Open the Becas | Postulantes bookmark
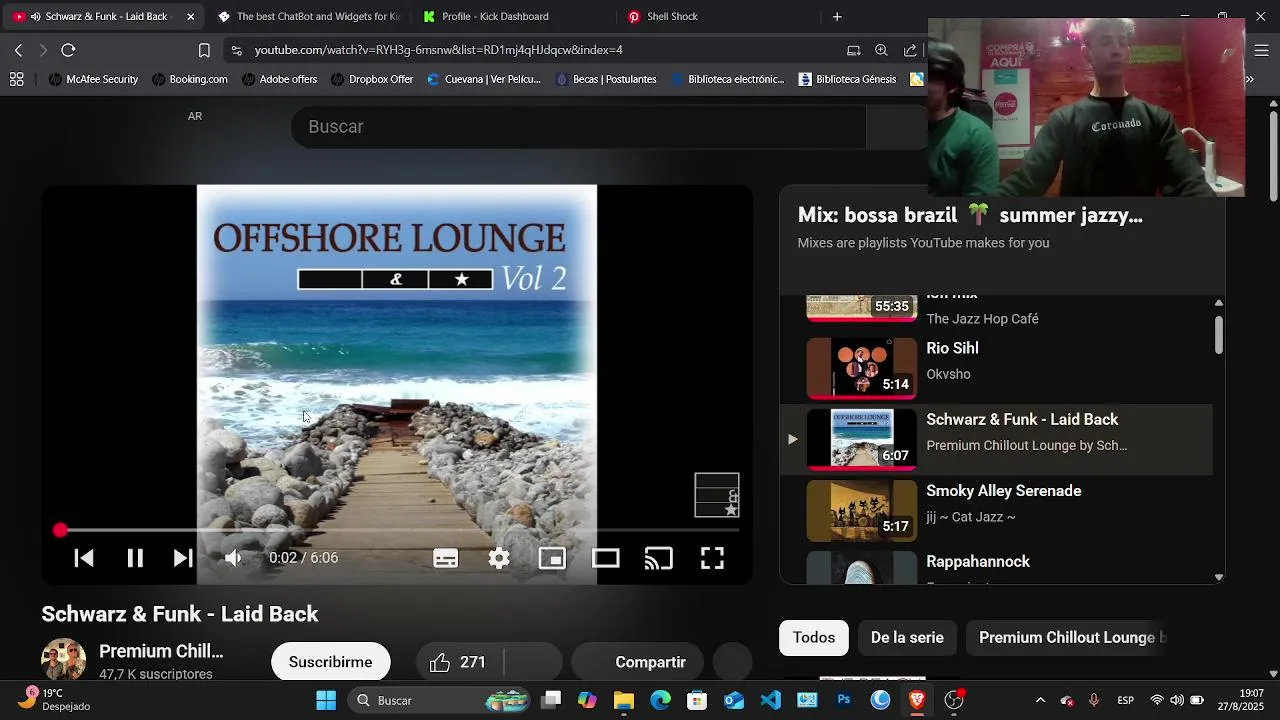 click(606, 79)
